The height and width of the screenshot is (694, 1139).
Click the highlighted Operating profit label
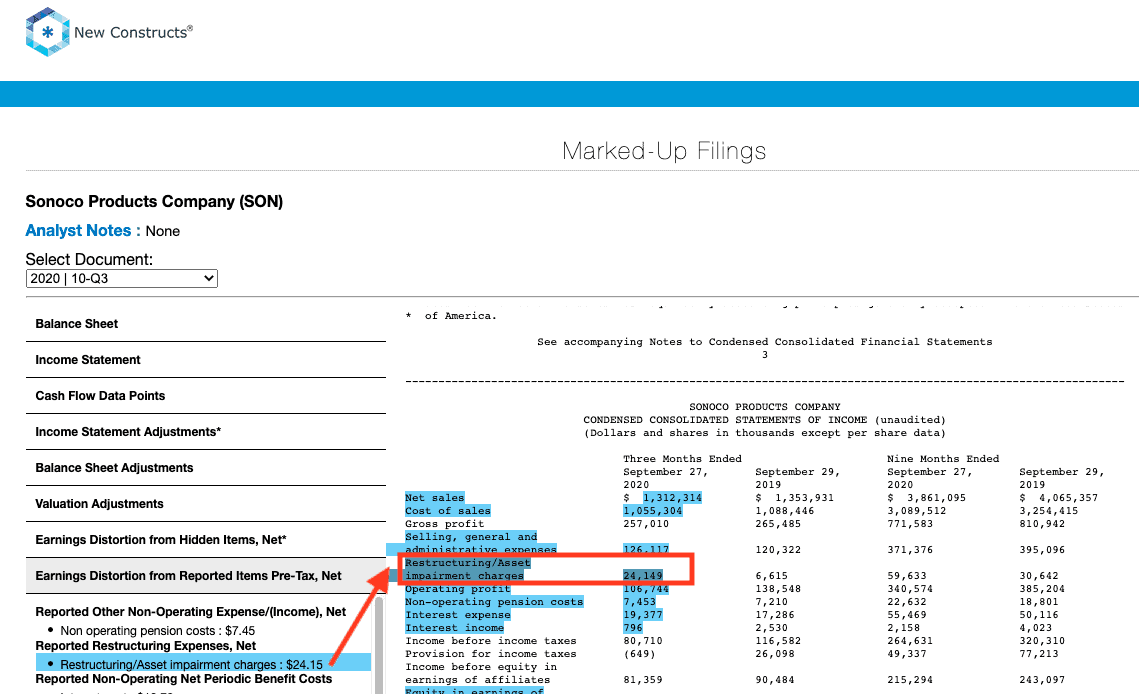click(457, 589)
